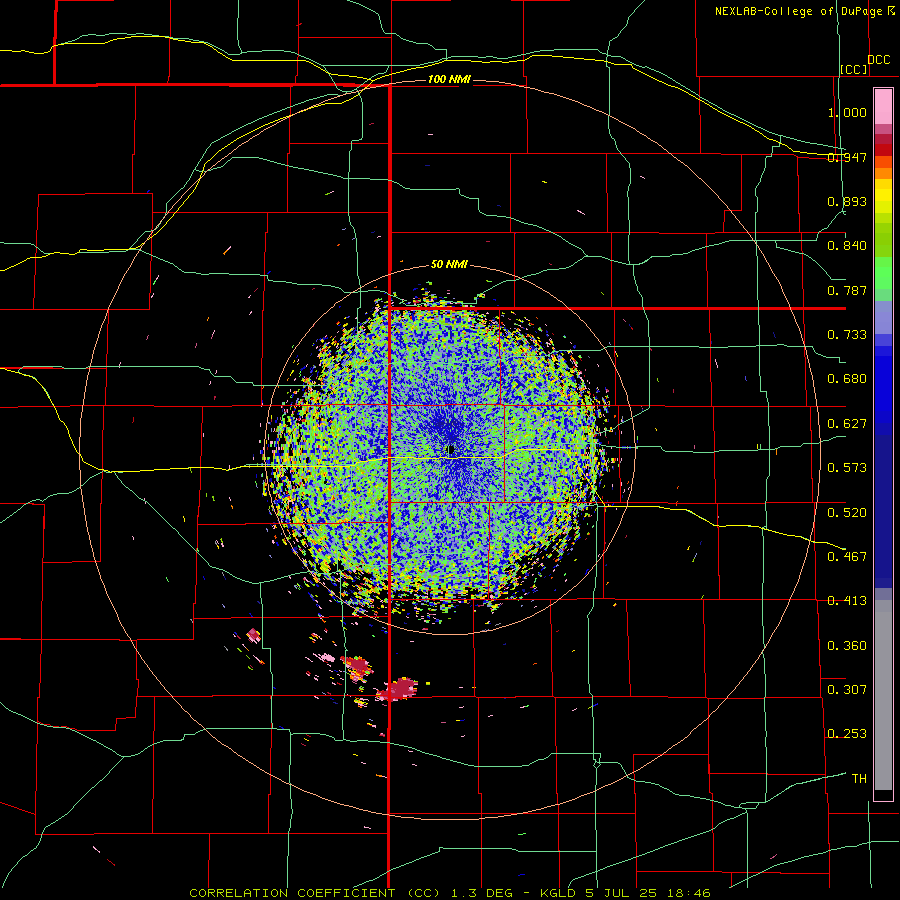
Task: Click the [CC] legend unit label
Action: click(854, 69)
